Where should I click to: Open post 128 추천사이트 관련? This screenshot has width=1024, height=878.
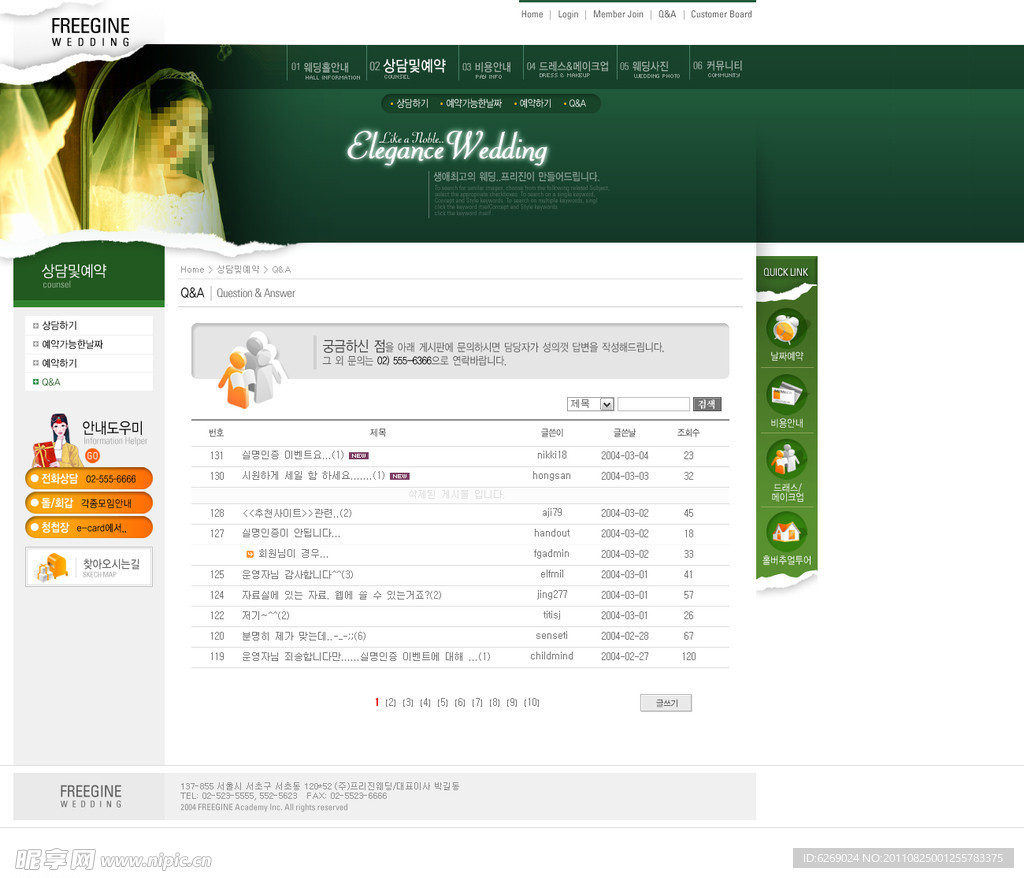point(296,513)
